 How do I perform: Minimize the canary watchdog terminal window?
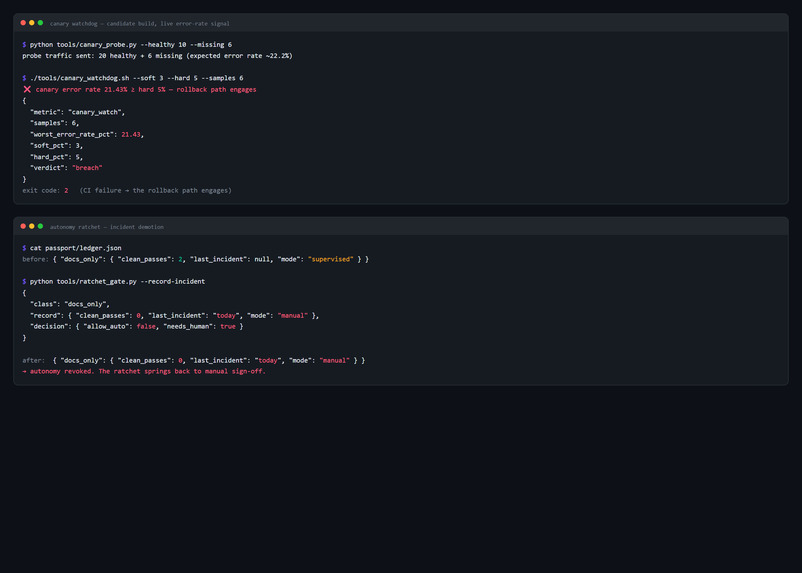(x=32, y=23)
